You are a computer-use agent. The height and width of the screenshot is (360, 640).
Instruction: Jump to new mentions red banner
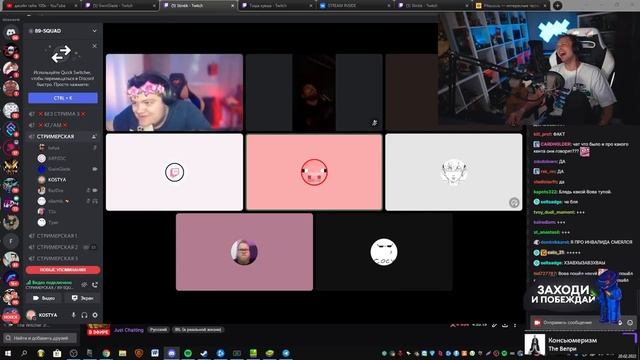click(63, 270)
